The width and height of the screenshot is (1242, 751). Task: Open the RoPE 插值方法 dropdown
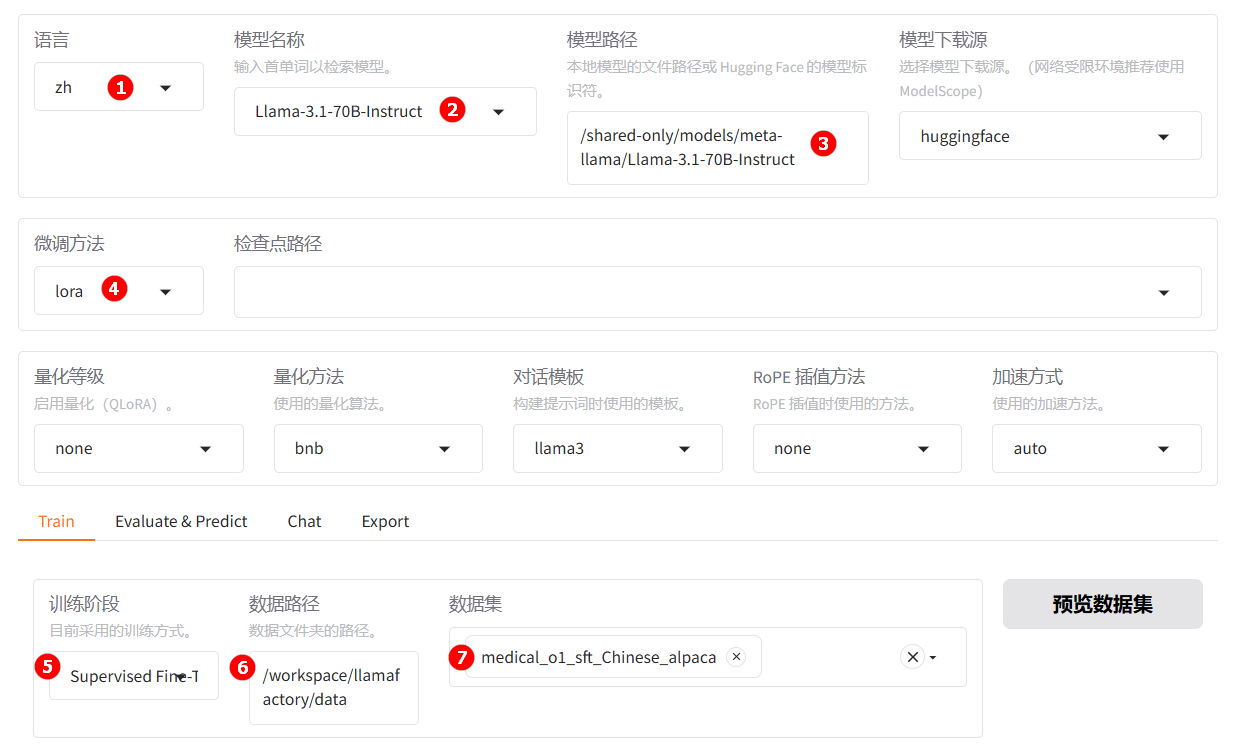(924, 449)
